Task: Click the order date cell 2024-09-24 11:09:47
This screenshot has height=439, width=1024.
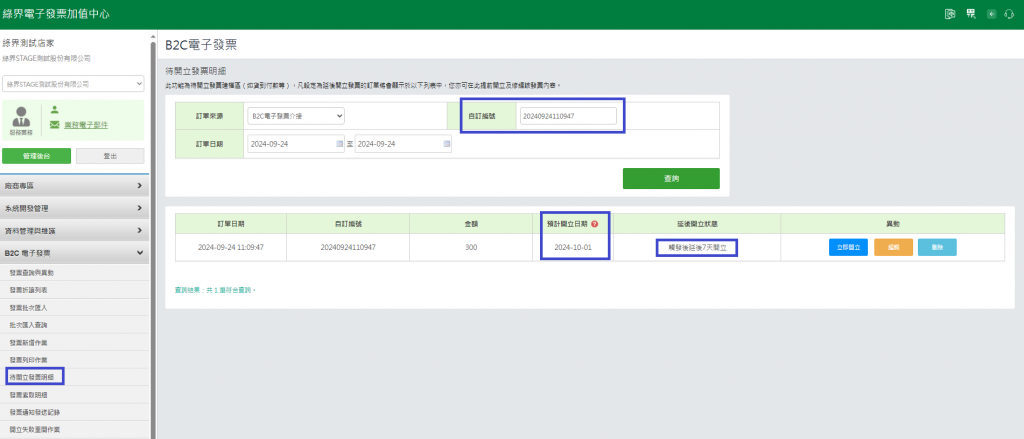Action: coord(231,248)
